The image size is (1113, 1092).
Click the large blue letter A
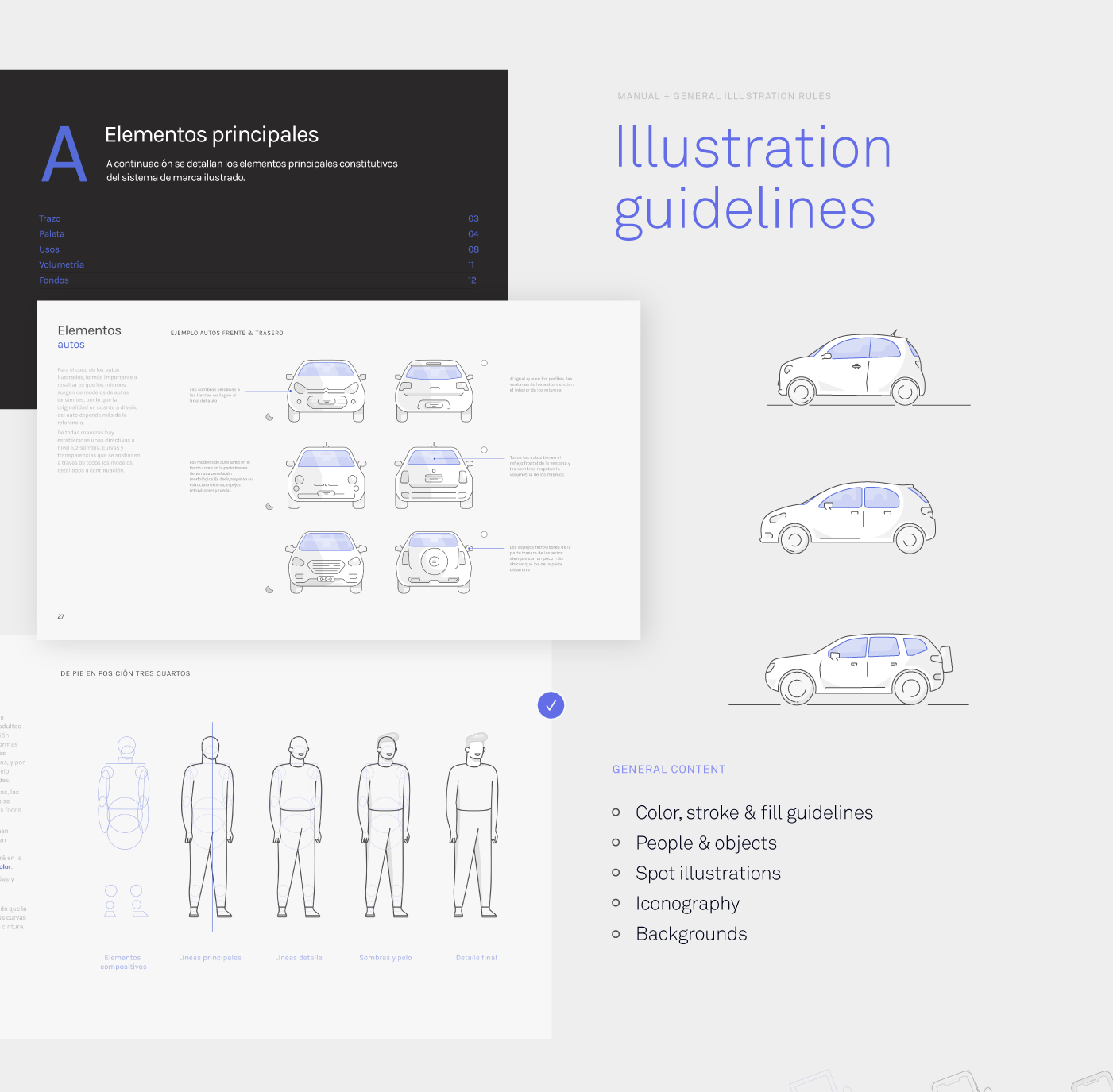click(64, 155)
